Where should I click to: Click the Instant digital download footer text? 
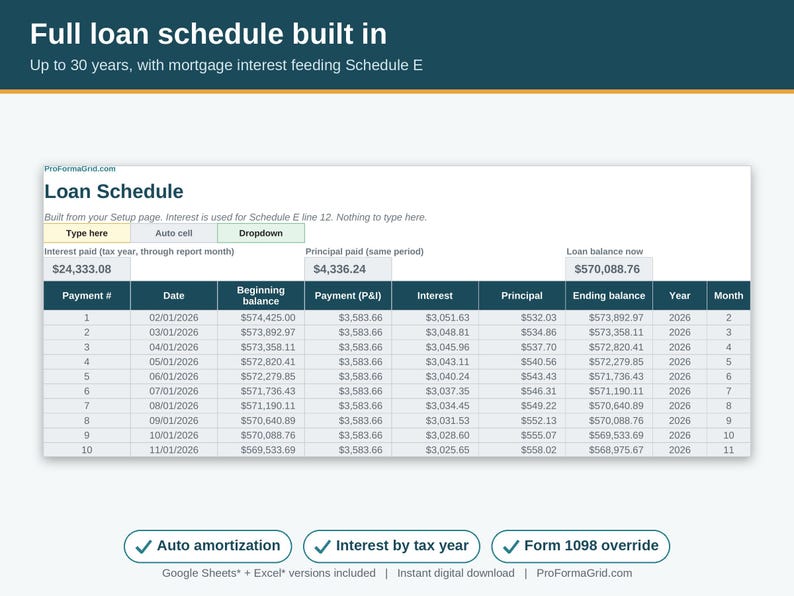[x=456, y=573]
